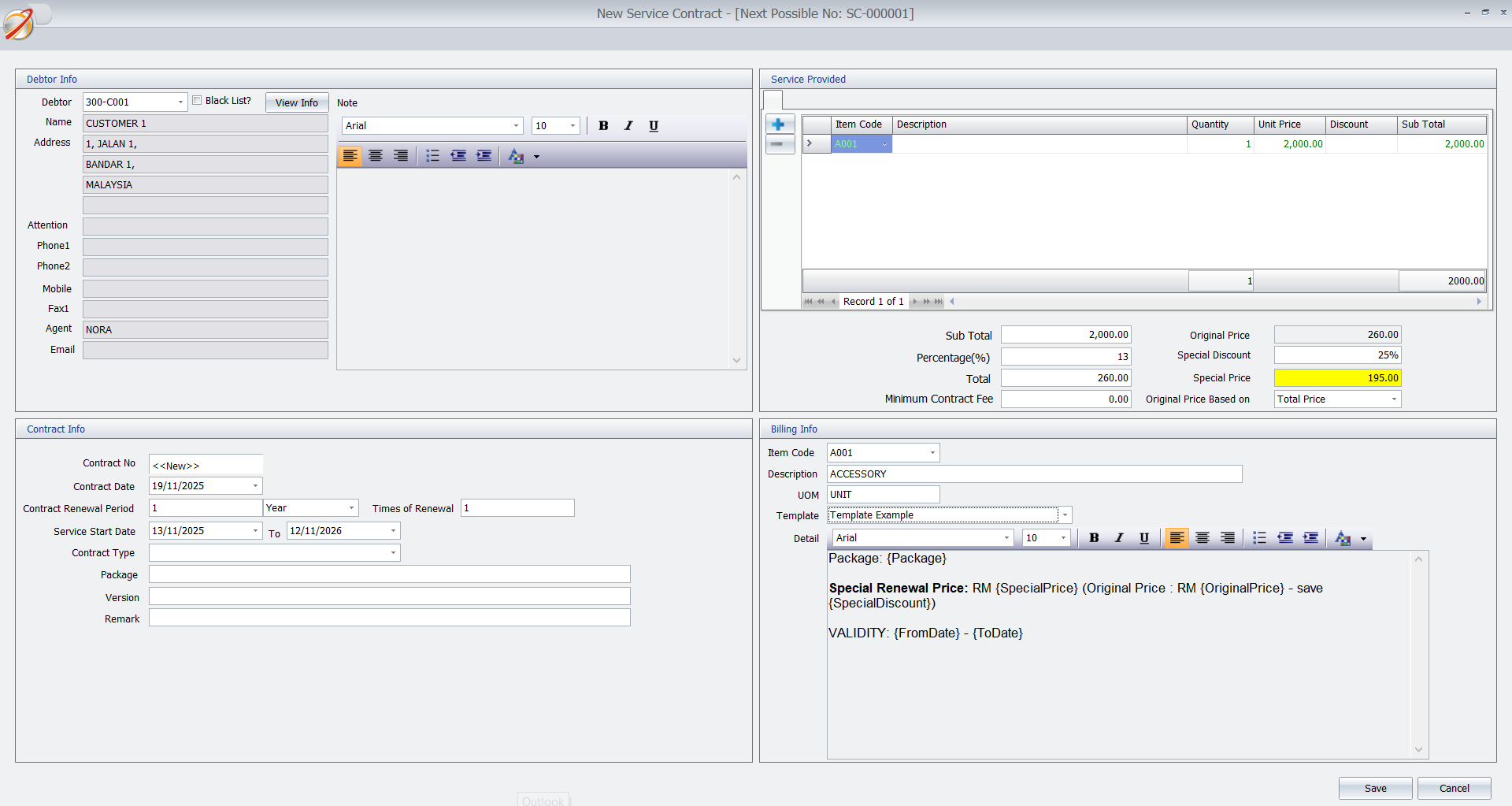Expand the Template Example dropdown
1512x806 pixels.
(1063, 514)
